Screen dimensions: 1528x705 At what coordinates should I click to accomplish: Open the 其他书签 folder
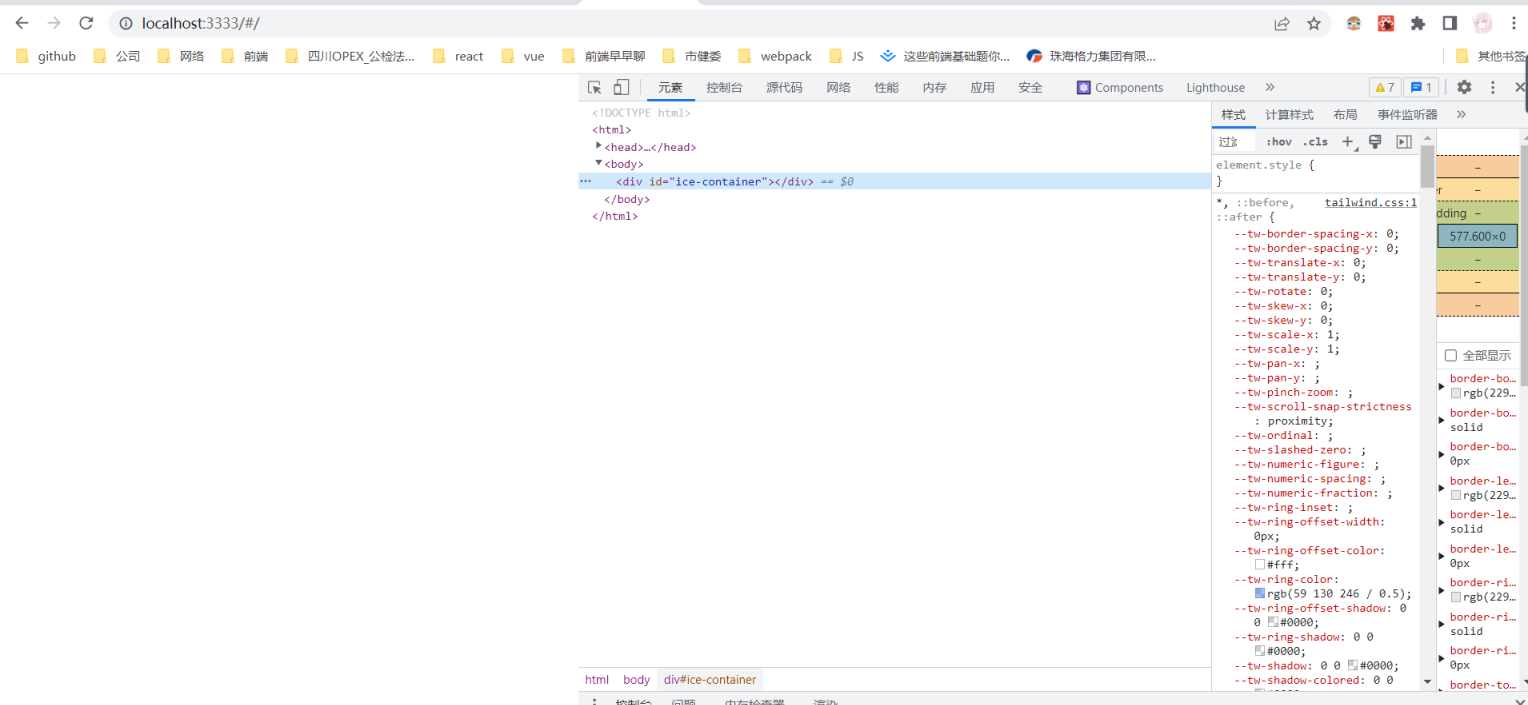pos(1491,56)
